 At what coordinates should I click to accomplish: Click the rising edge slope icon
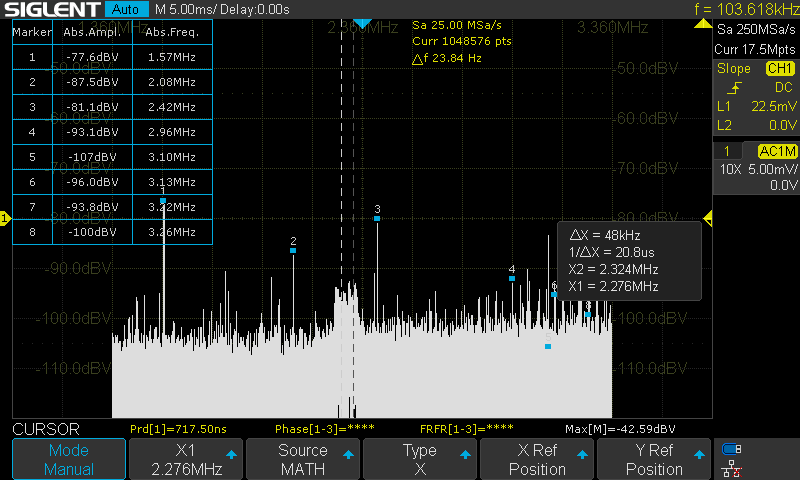734,88
